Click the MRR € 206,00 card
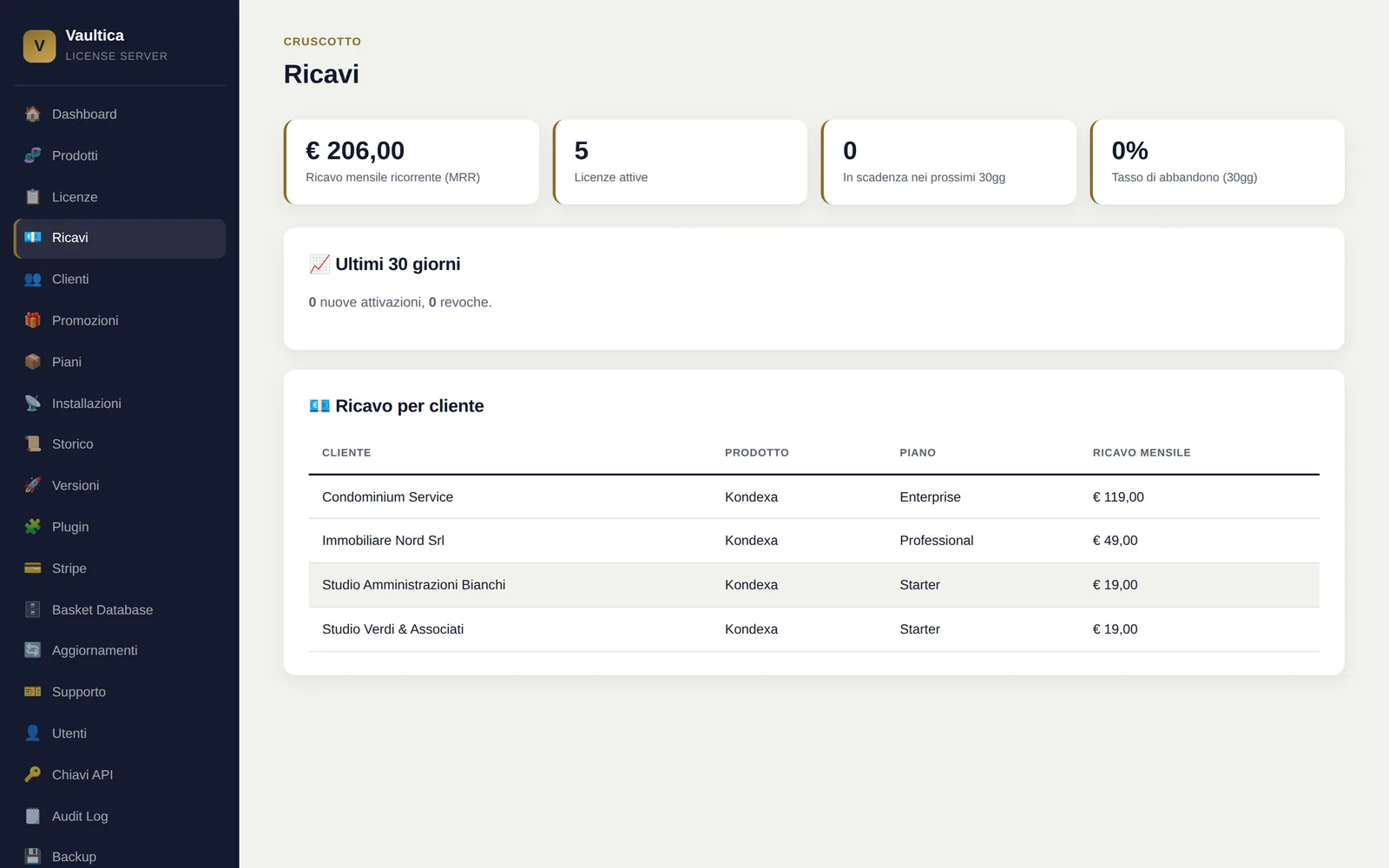This screenshot has height=868, width=1389. 411,162
